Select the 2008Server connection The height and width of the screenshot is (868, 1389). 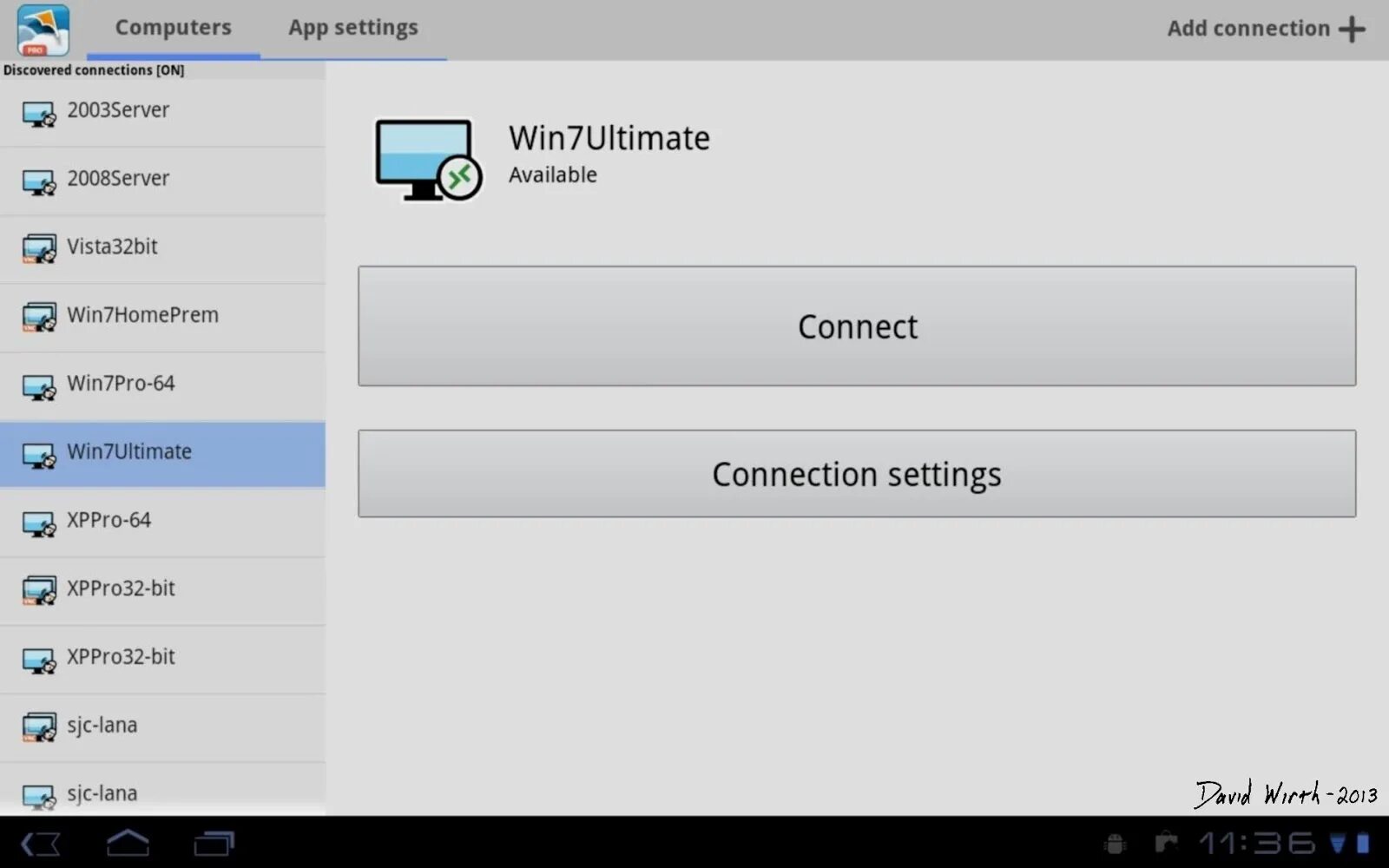(x=162, y=181)
